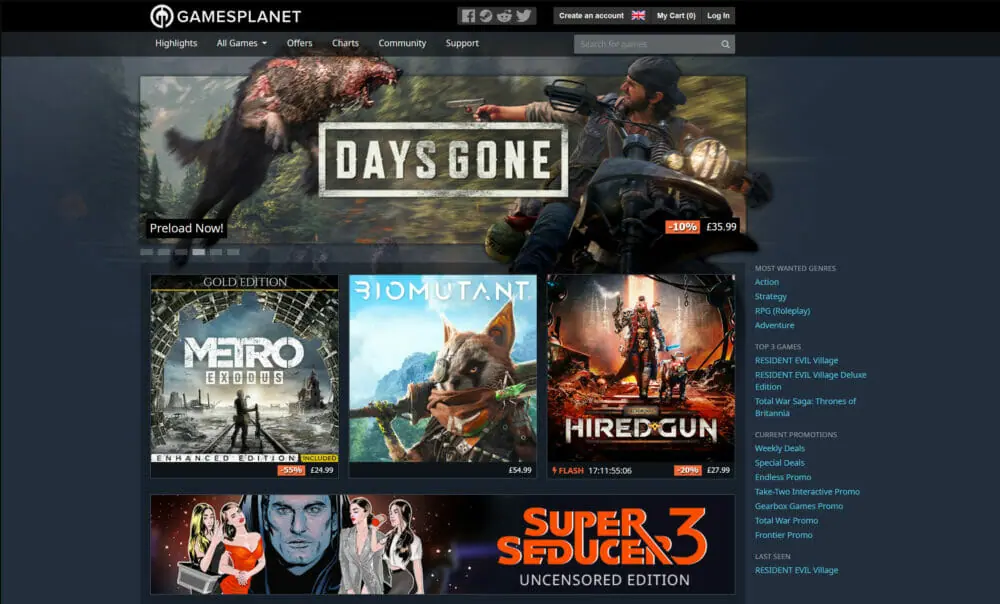Click the Twitter bird icon

point(523,16)
